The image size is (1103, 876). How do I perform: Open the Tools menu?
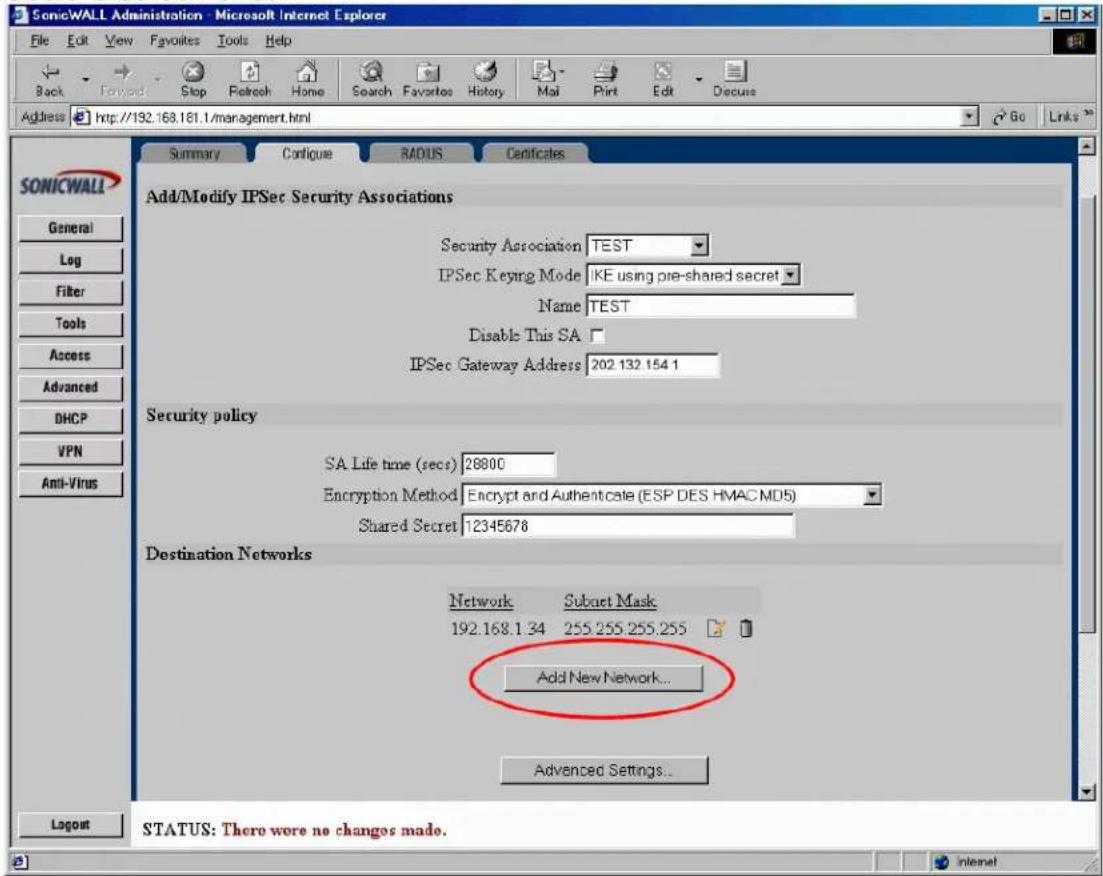click(x=232, y=41)
